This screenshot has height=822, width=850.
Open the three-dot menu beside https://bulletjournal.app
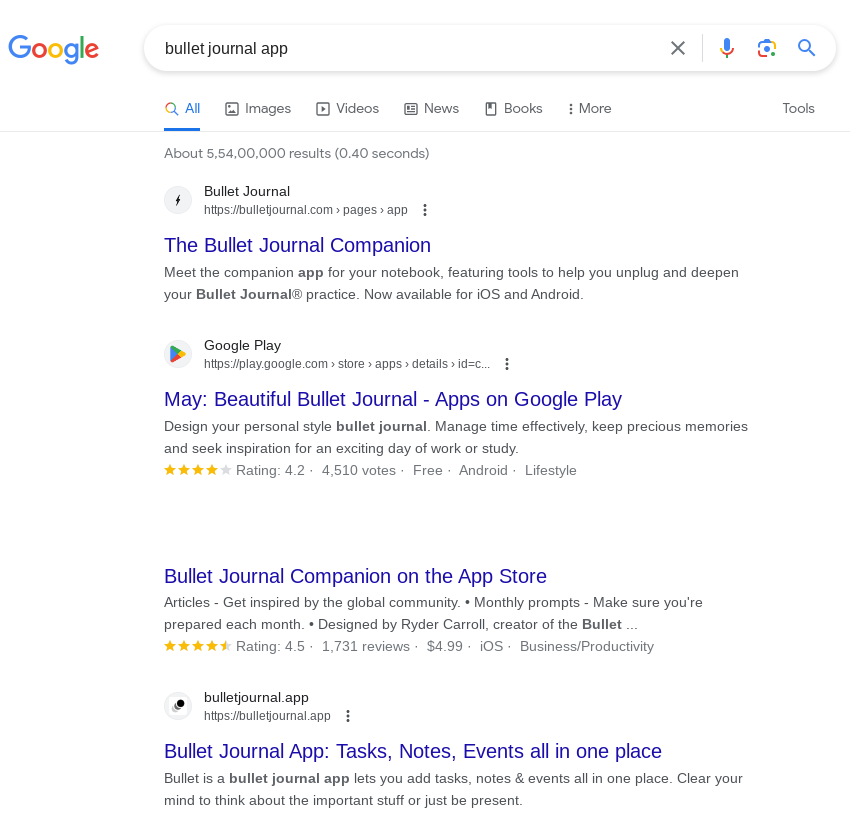[x=348, y=716]
